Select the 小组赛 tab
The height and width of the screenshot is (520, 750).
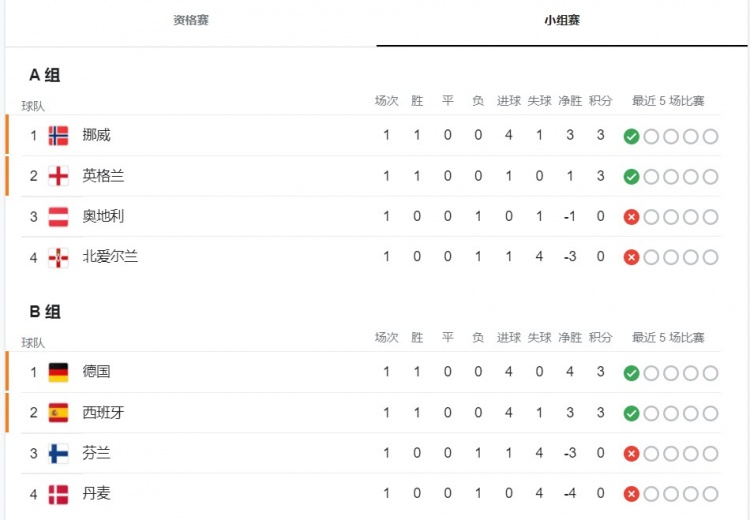pos(562,20)
